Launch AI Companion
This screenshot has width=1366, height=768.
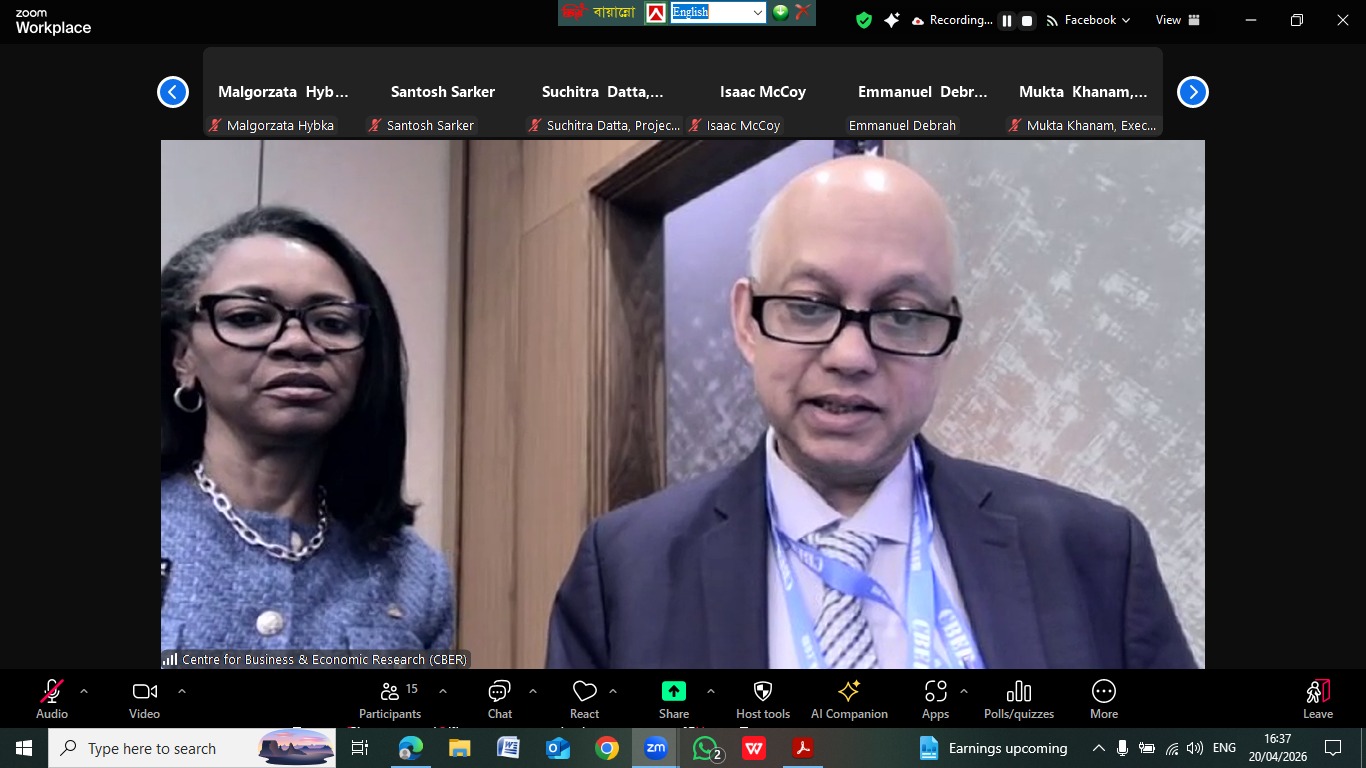coord(849,699)
